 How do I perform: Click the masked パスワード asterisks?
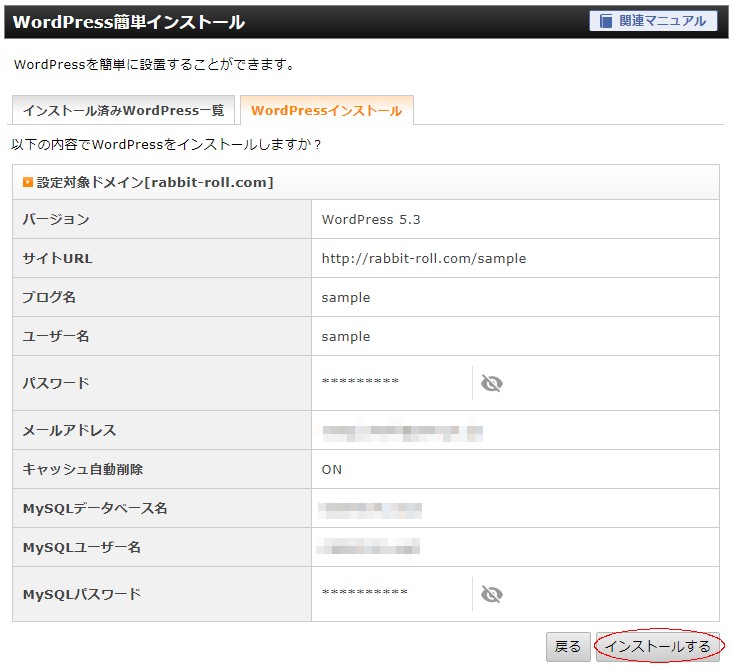tap(360, 381)
